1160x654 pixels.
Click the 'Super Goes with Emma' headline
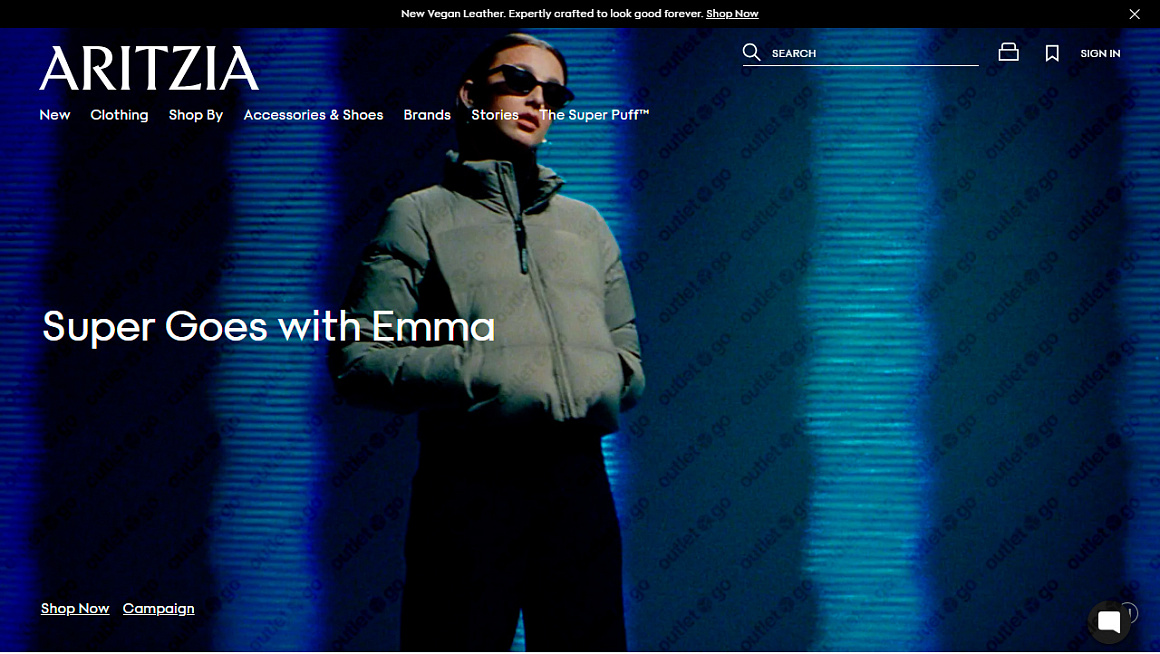269,326
